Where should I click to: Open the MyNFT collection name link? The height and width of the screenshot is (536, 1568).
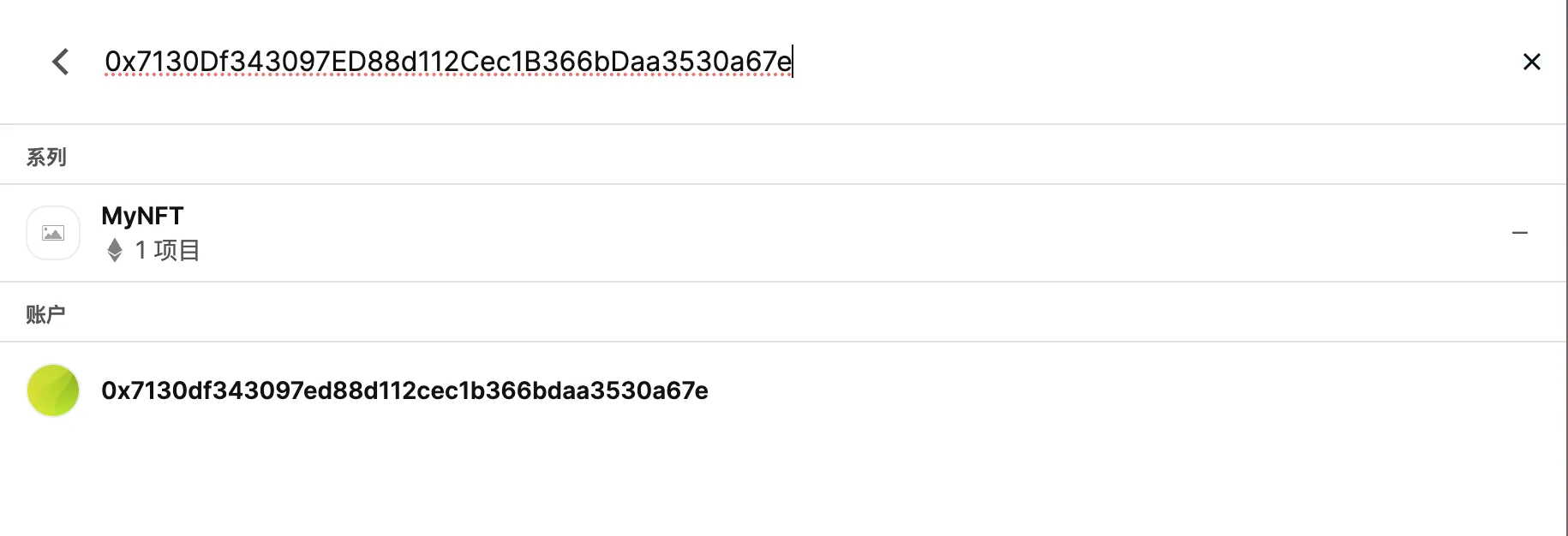[142, 216]
